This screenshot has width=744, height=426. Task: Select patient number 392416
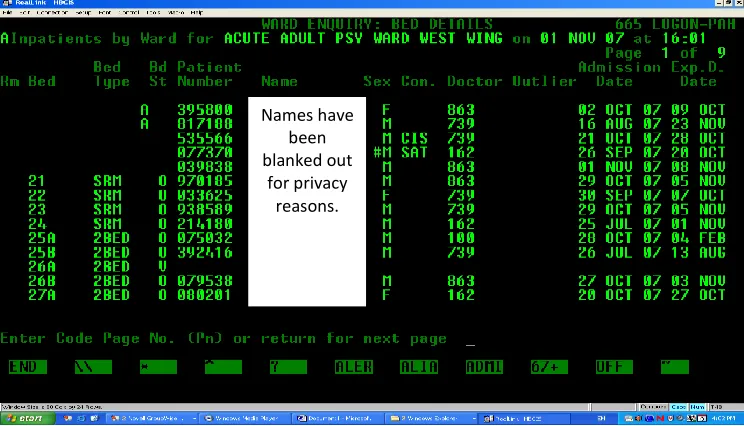pyautogui.click(x=205, y=252)
